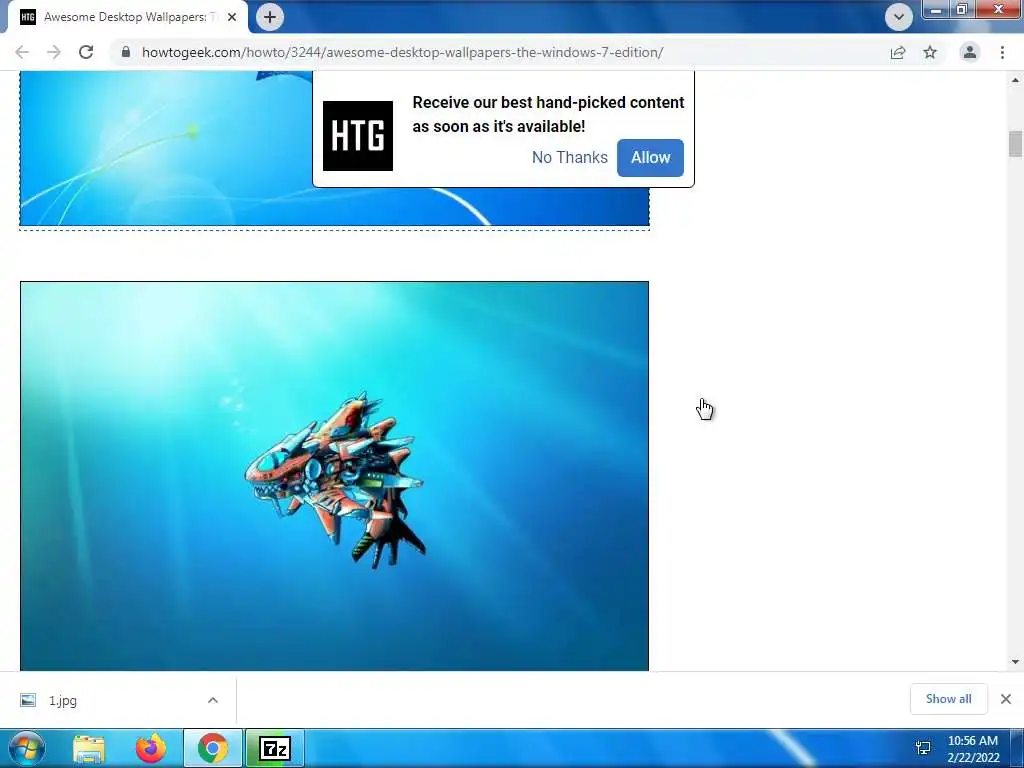Click the scrollbar up arrow
This screenshot has width=1024, height=768.
(1015, 80)
